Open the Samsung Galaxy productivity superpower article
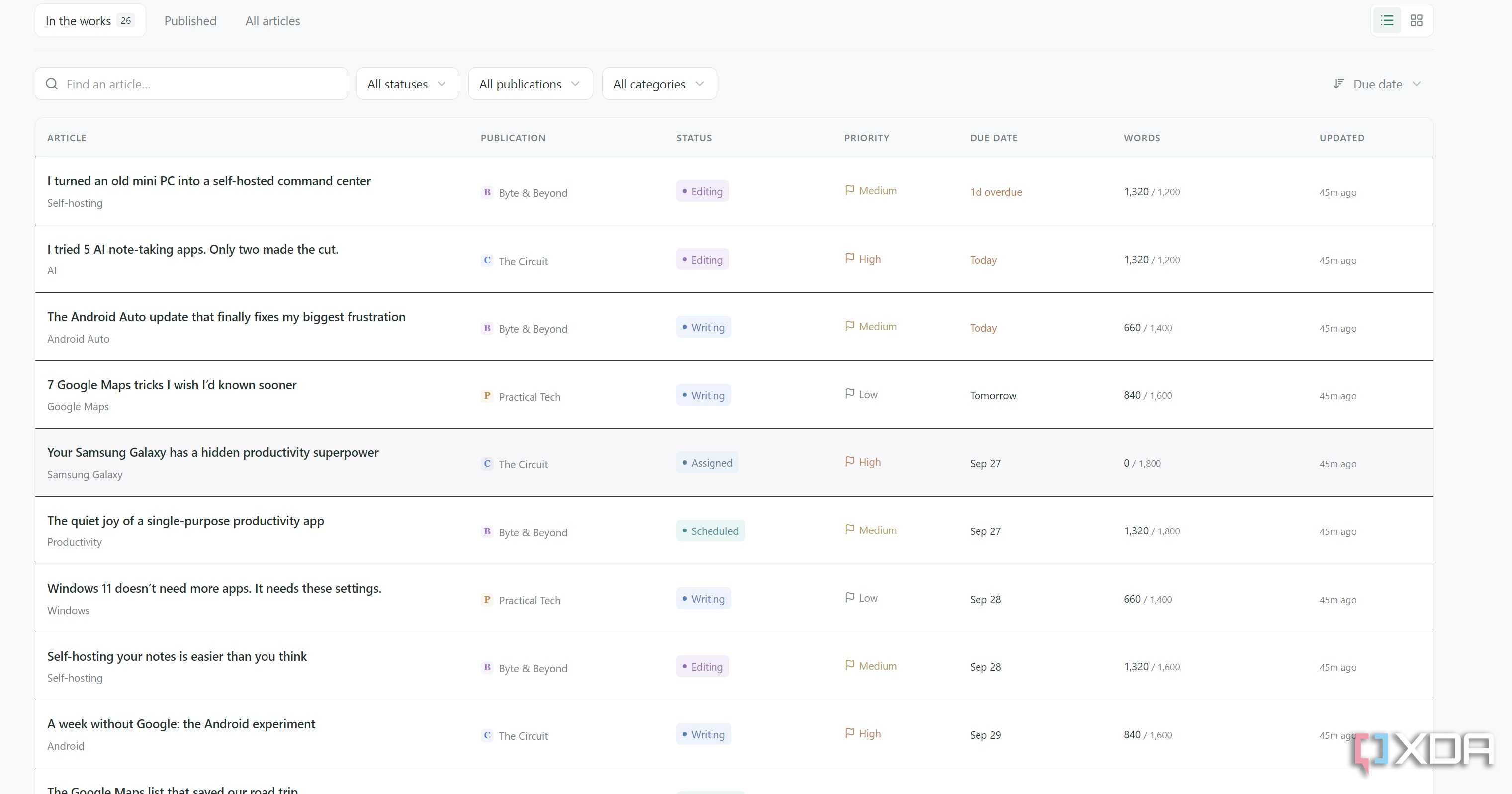The image size is (1512, 794). tap(212, 452)
